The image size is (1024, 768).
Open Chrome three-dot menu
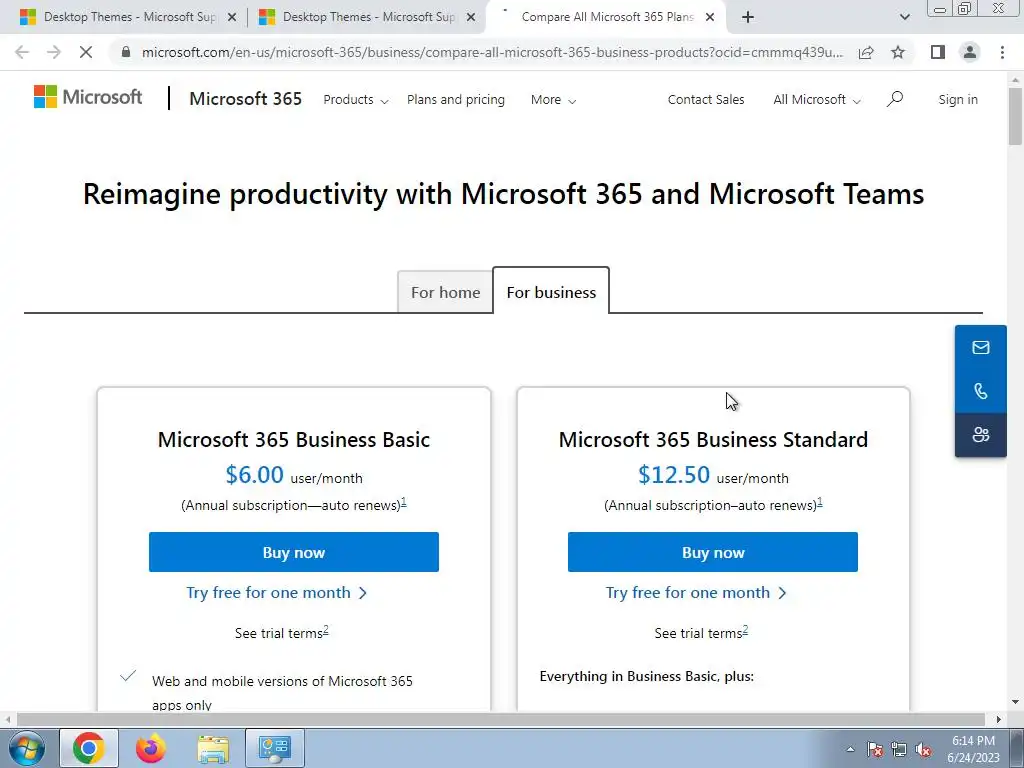point(1002,52)
